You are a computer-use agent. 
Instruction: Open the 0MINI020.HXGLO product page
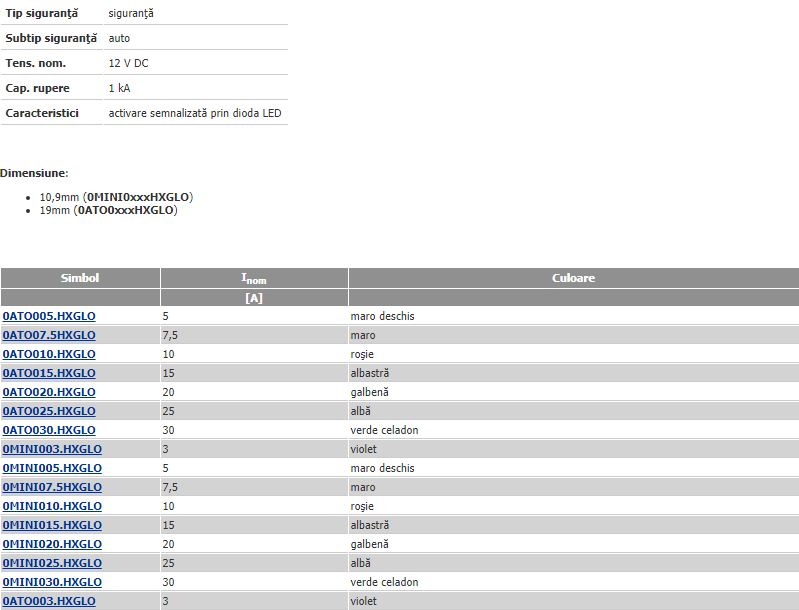click(52, 544)
